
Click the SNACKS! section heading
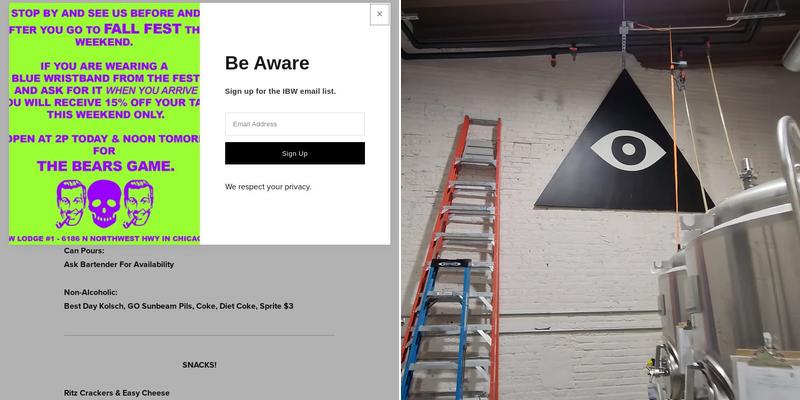[x=199, y=365]
